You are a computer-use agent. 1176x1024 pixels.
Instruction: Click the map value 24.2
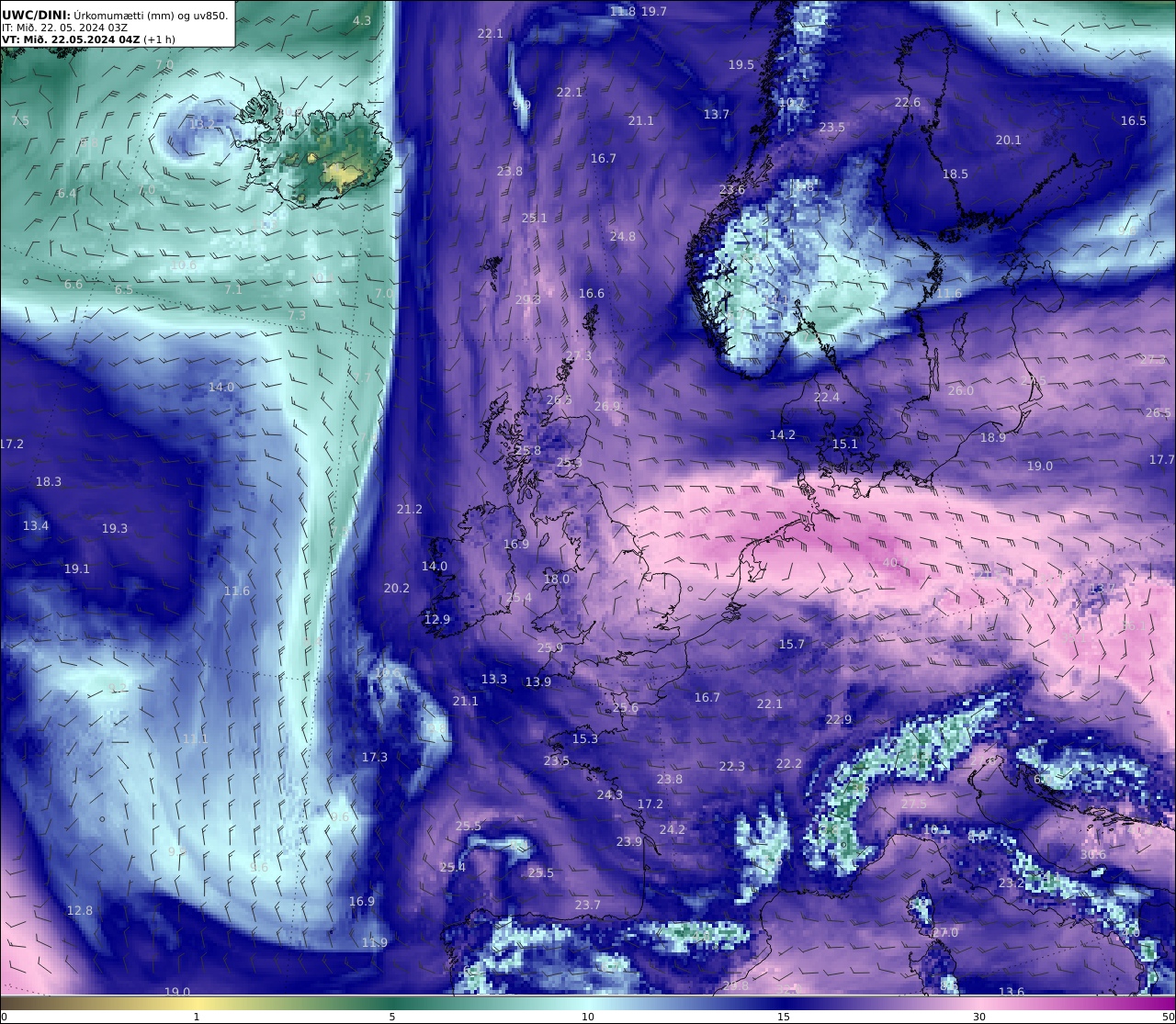[673, 829]
